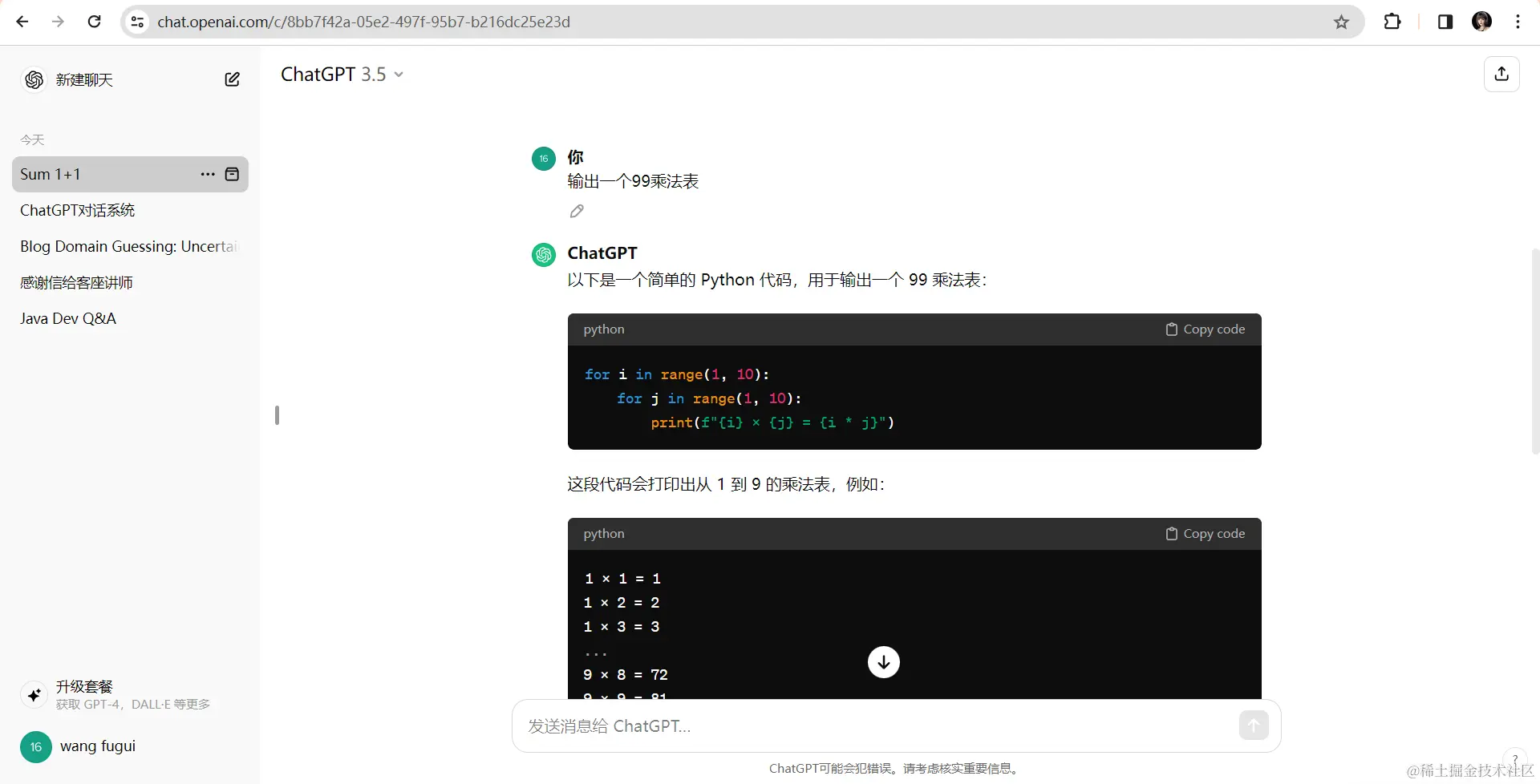Image resolution: width=1540 pixels, height=784 pixels.
Task: Click the help question mark icon
Action: [1514, 758]
